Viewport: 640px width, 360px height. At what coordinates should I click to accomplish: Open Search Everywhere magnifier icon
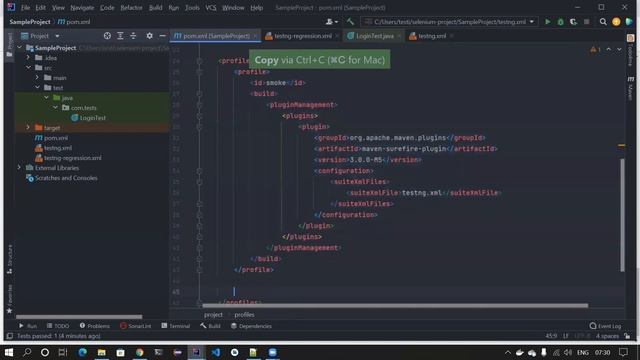coord(603,22)
